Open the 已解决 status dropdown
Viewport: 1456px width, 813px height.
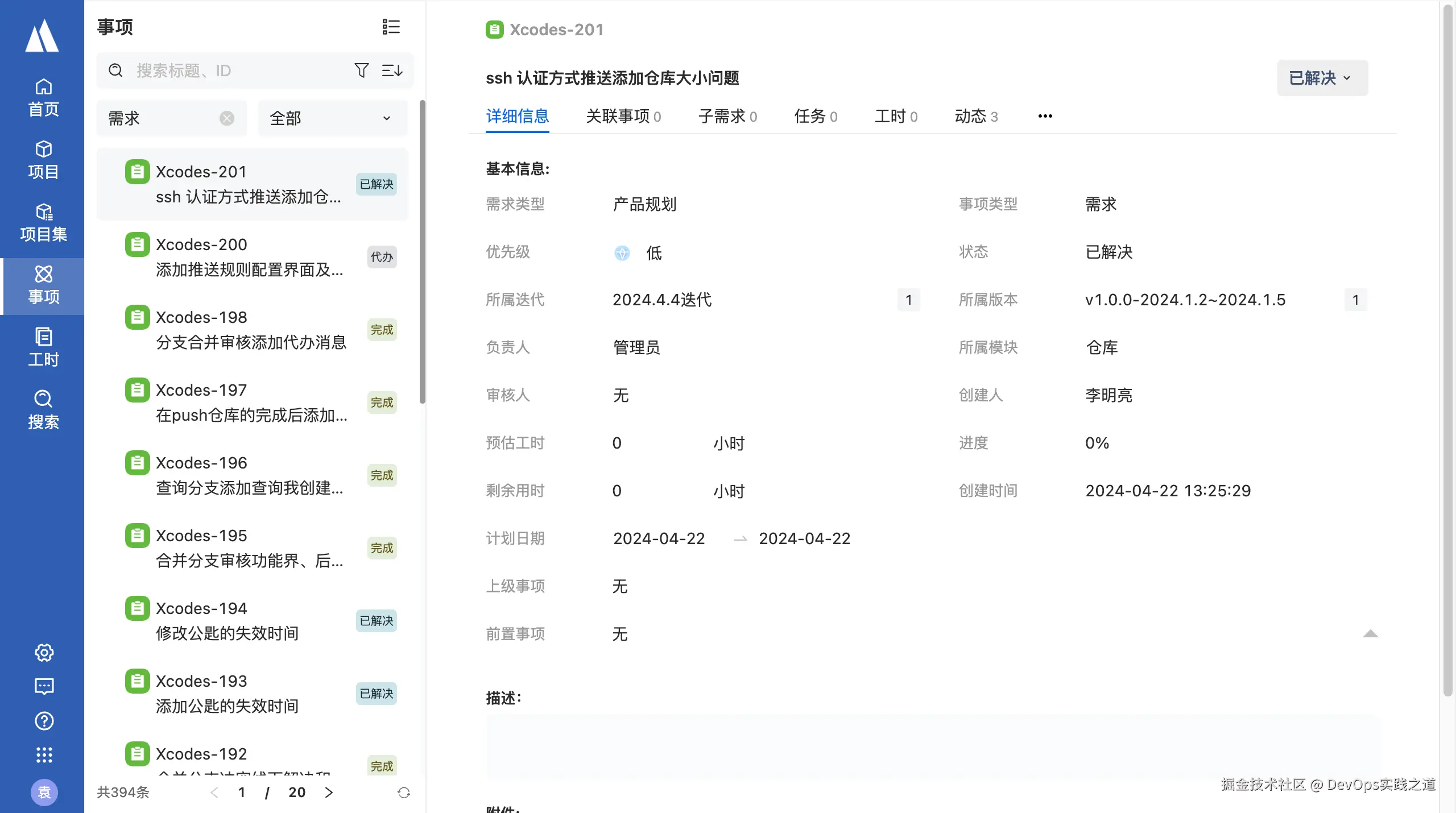(1322, 78)
